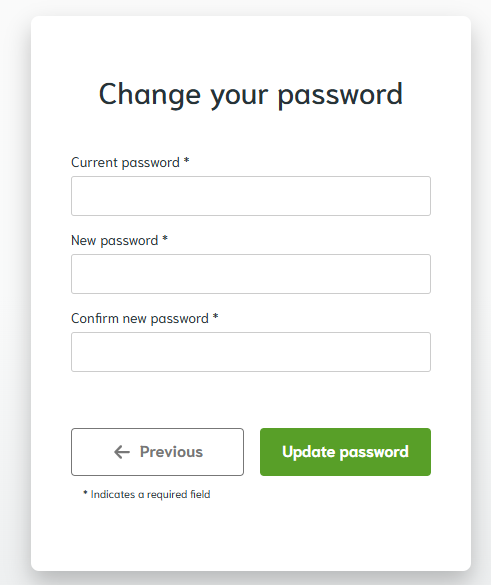This screenshot has height=585, width=491.
Task: Click the asterisk before Indicates a required field
Action: (x=85, y=492)
